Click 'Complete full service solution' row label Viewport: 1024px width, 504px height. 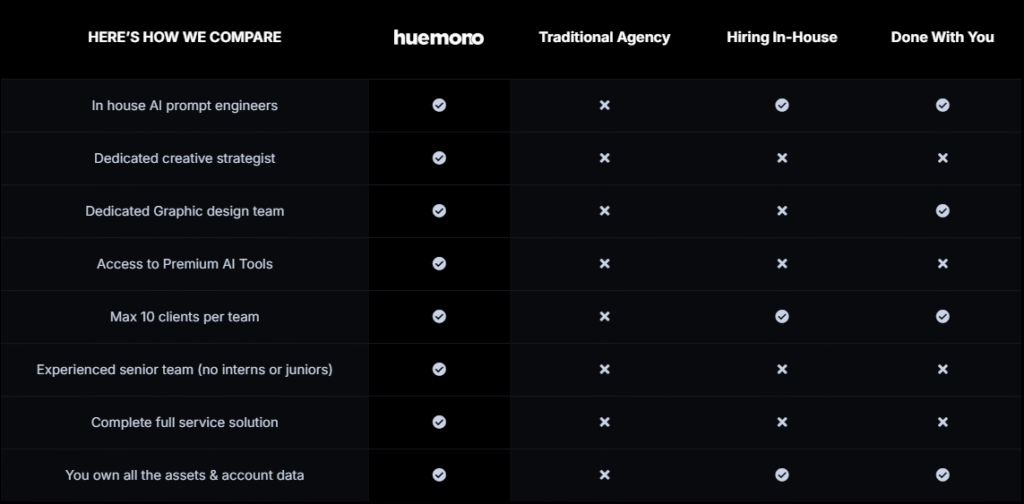click(x=185, y=422)
